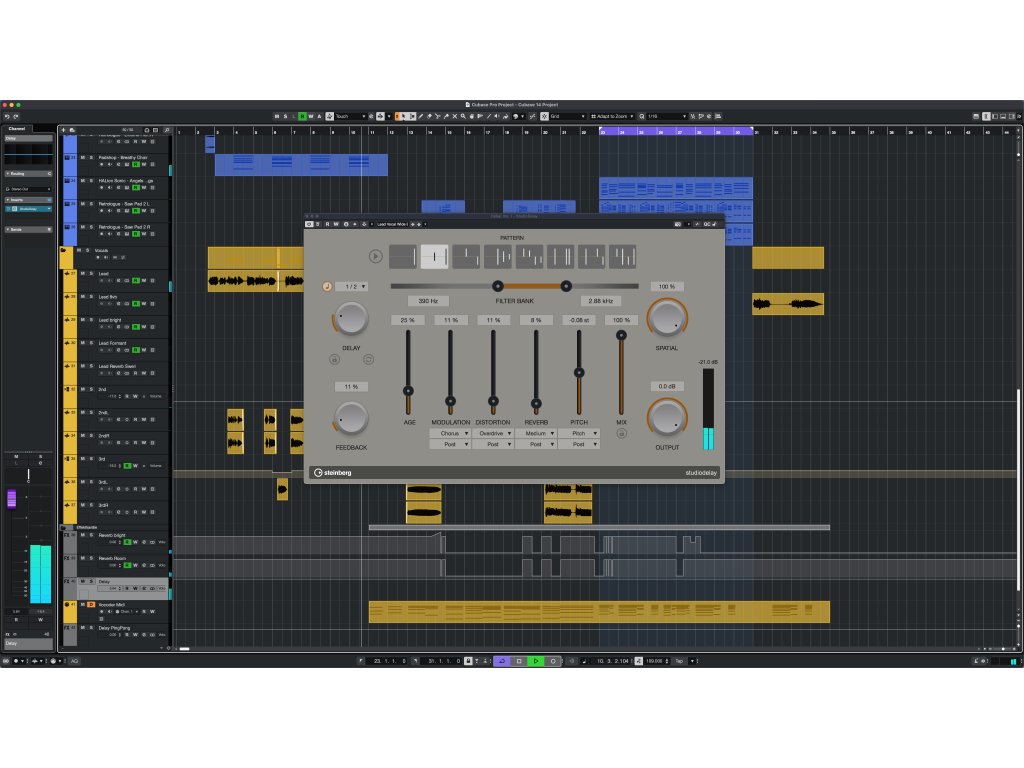
Task: Click the snapshot camera icon in plugin header
Action: [x=678, y=224]
